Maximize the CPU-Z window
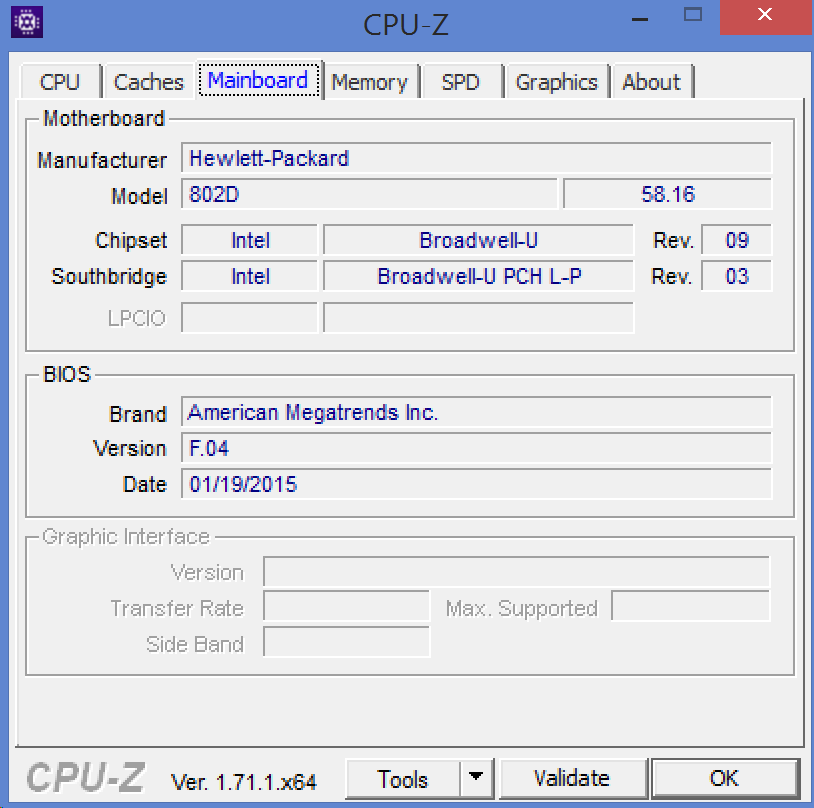 [x=693, y=16]
